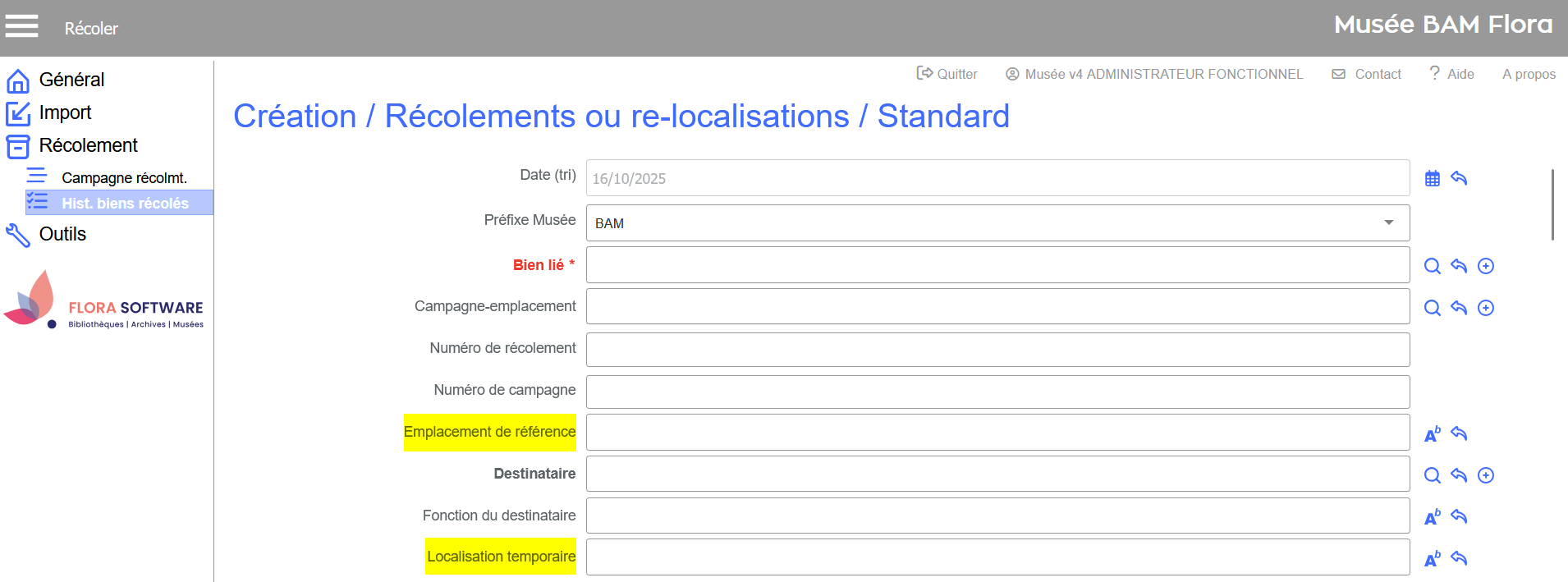Viewport: 1568px width, 582px height.
Task: Click the Import icon in sidebar
Action: (x=18, y=113)
